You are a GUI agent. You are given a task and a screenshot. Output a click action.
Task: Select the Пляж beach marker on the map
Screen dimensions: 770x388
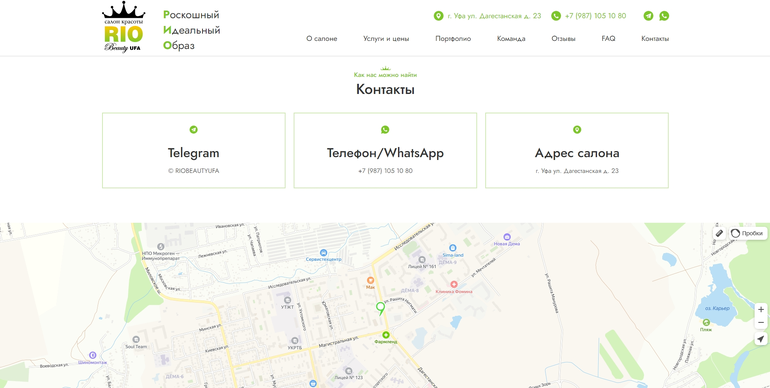coord(706,323)
